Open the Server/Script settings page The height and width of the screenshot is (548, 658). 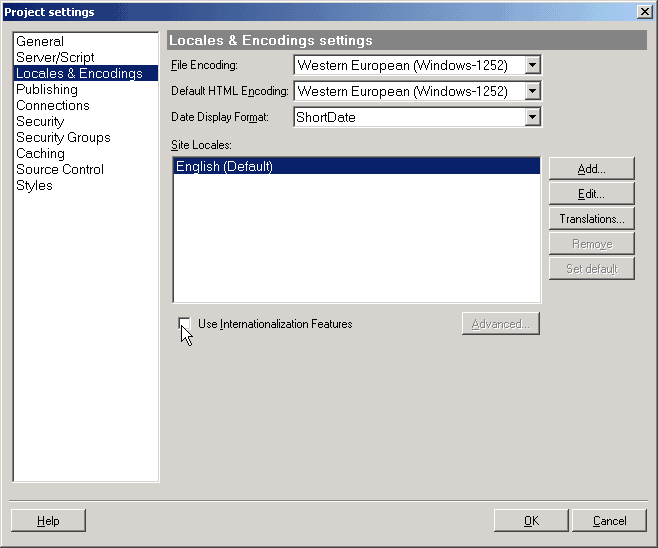(x=55, y=58)
